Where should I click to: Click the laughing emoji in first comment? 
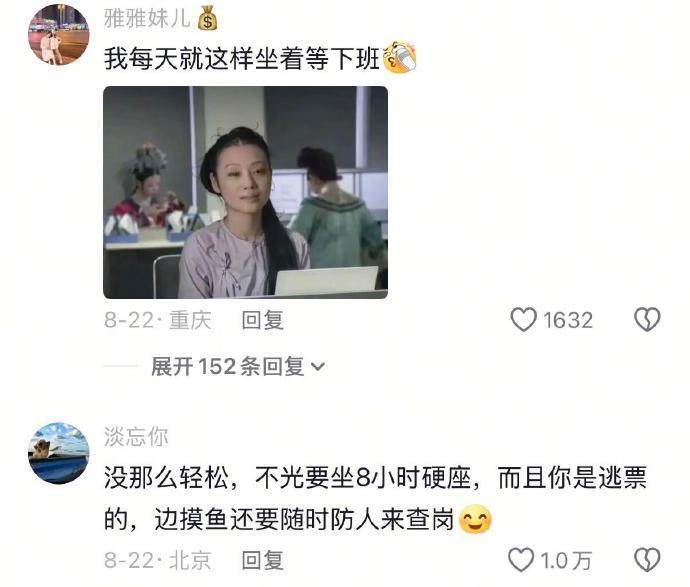point(400,58)
